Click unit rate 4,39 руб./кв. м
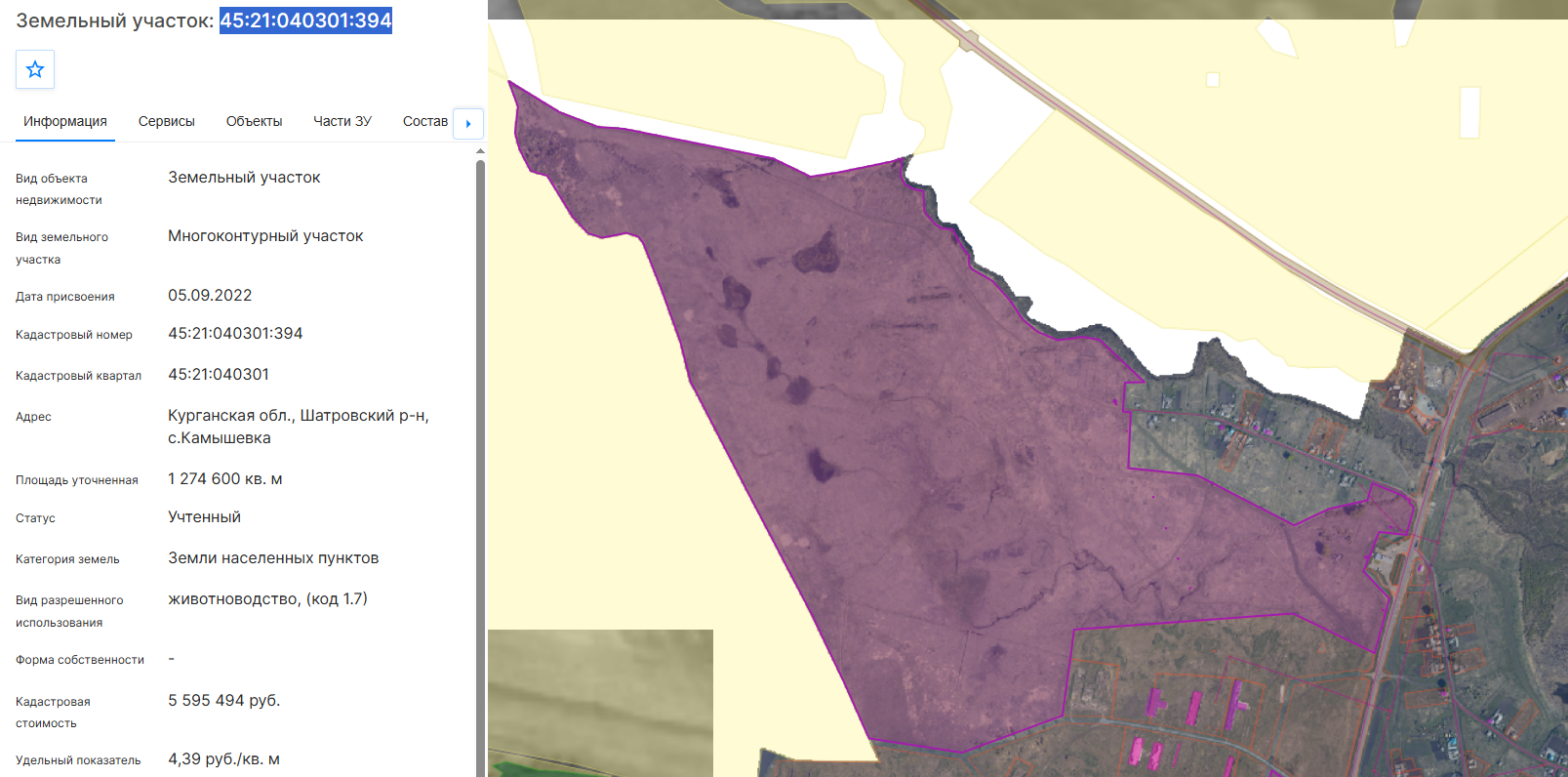Viewport: 1568px width, 777px height. pos(223,759)
